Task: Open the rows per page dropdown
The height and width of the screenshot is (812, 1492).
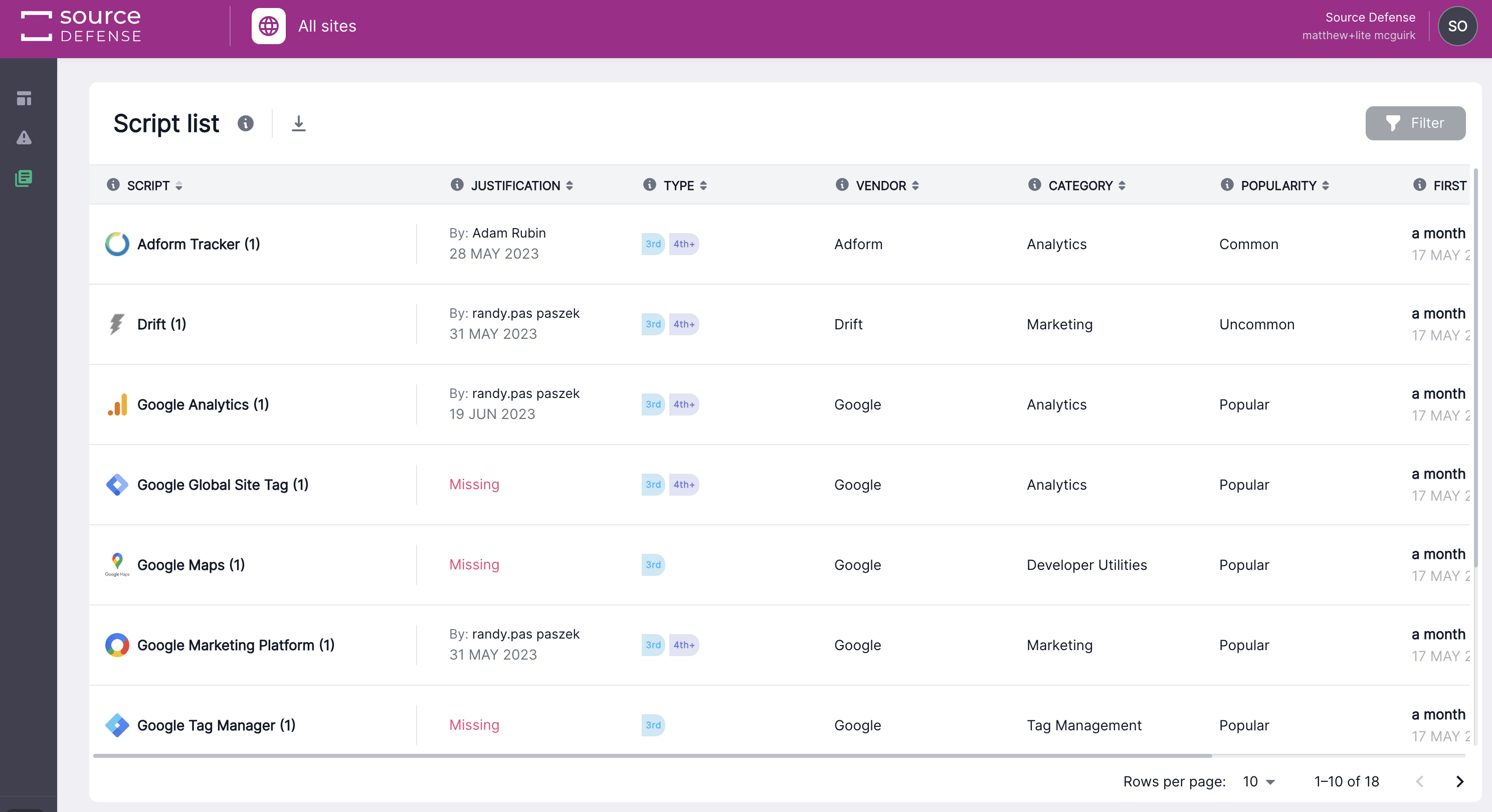Action: click(1258, 781)
